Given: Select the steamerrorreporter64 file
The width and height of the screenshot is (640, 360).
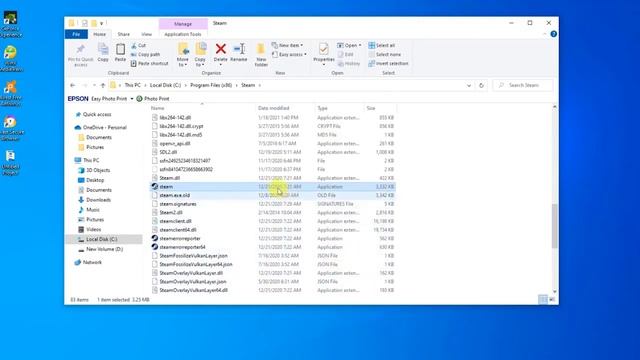Looking at the screenshot, I should [x=272, y=247].
